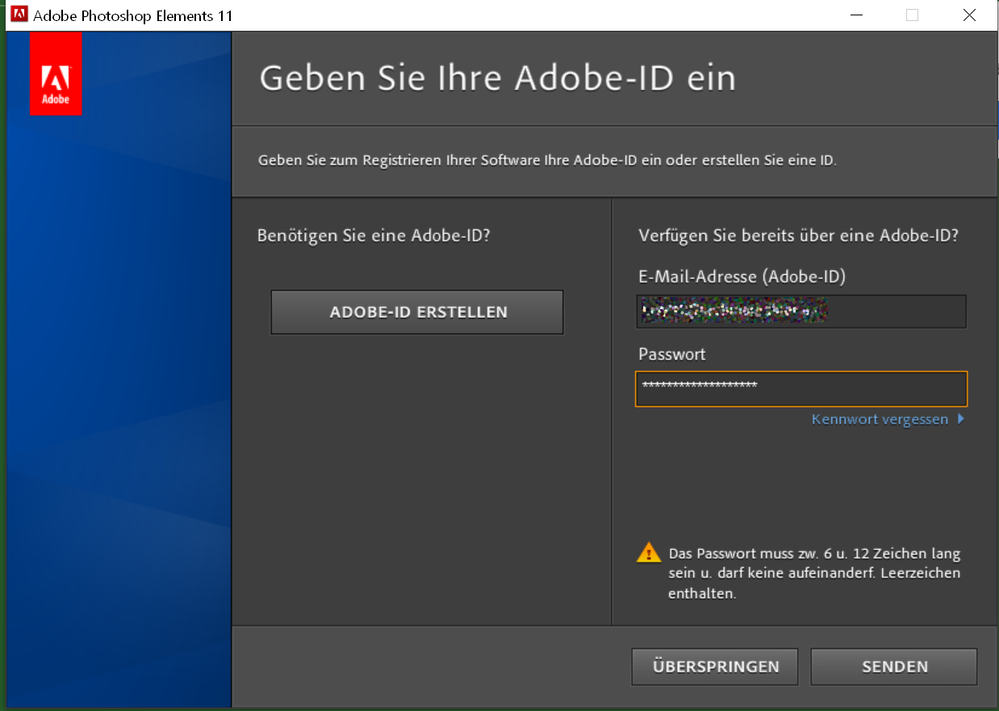The height and width of the screenshot is (711, 999).
Task: Click the password length warning message
Action: pyautogui.click(x=814, y=573)
